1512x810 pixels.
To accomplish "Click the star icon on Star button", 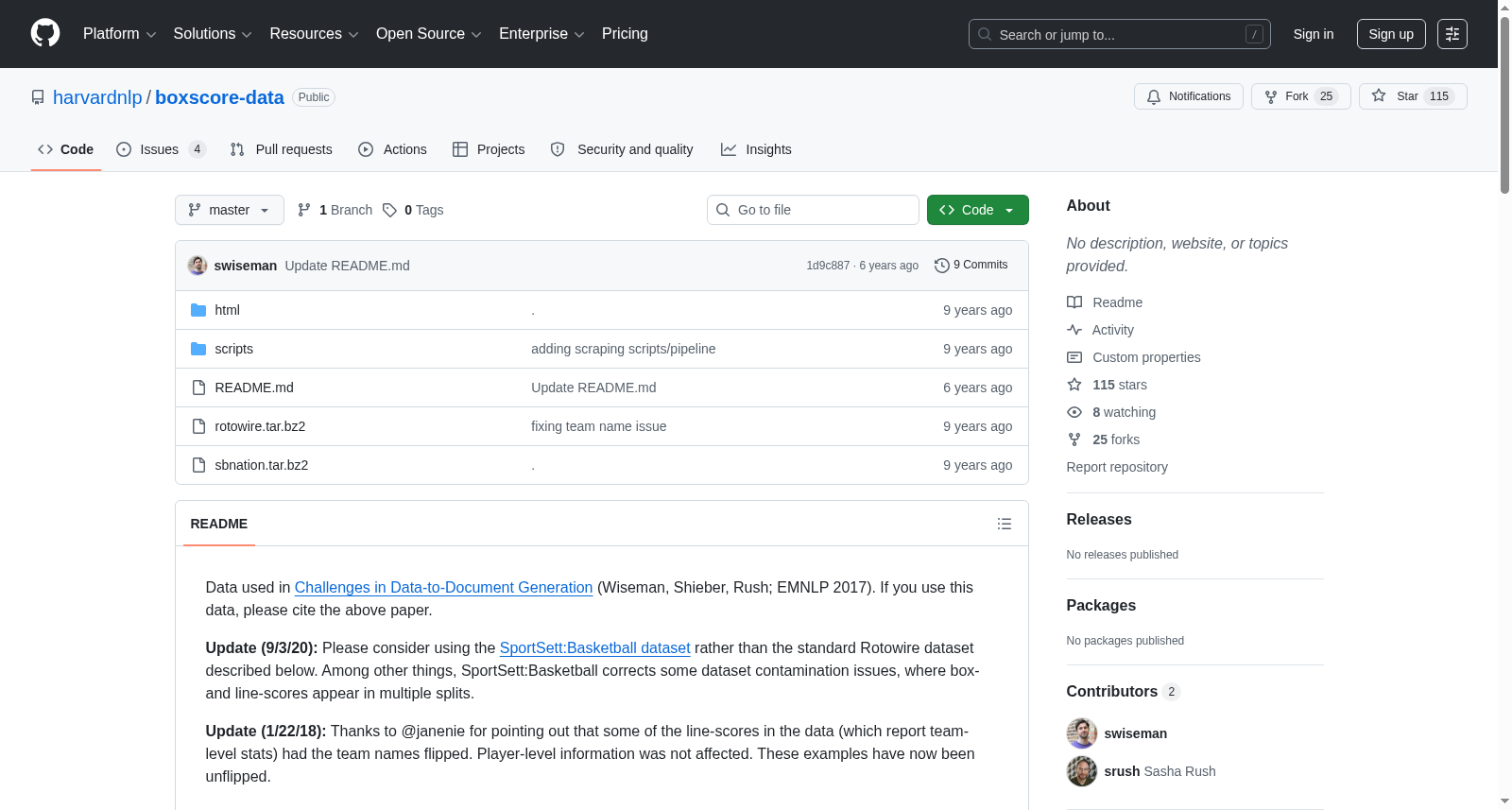I will coord(1379,96).
